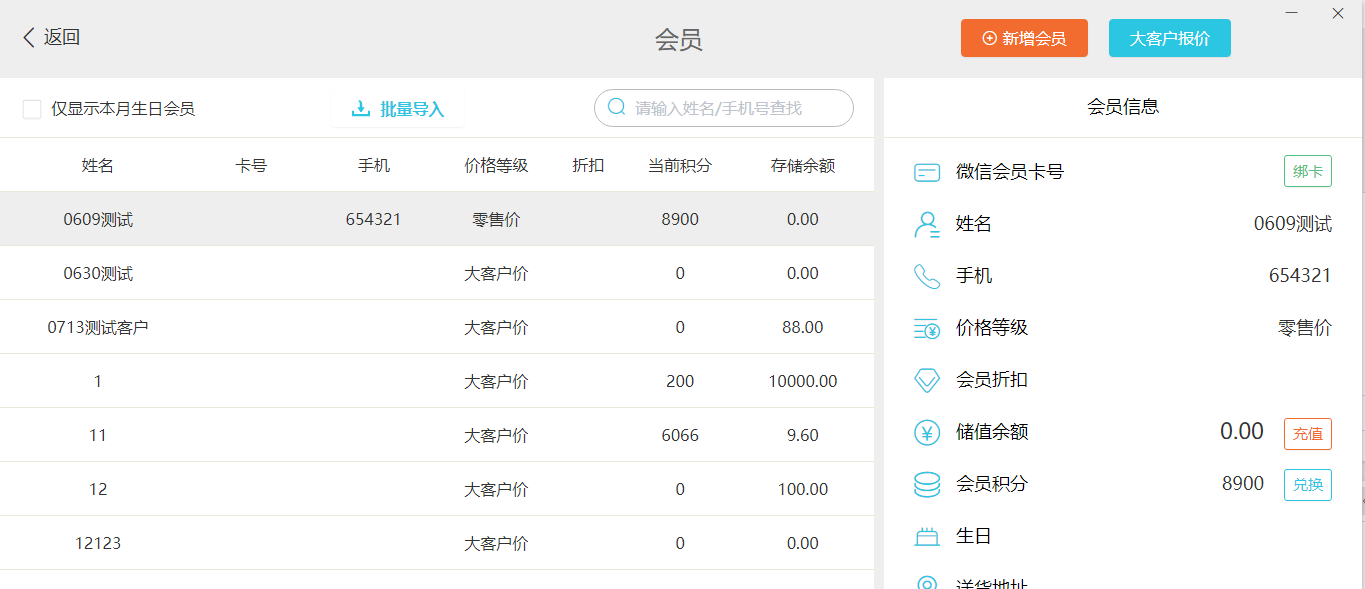1365x589 pixels.
Task: Open the 大客户报价 button
Action: click(x=1169, y=38)
